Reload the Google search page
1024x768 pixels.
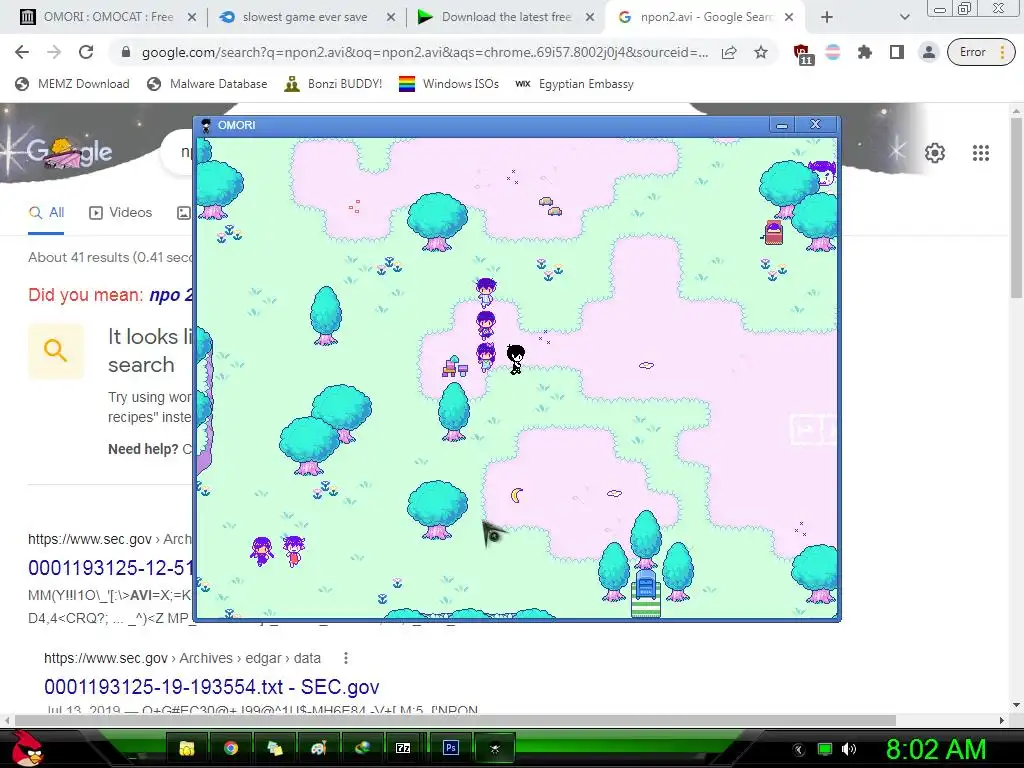point(86,52)
